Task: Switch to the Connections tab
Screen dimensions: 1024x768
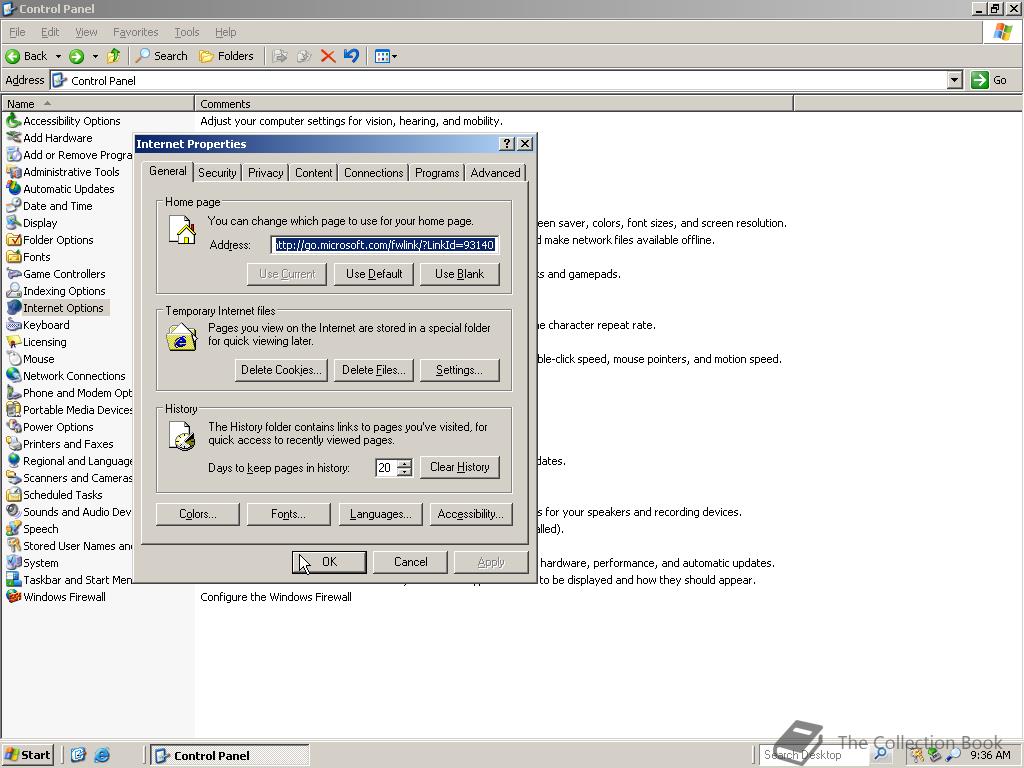Action: pyautogui.click(x=374, y=173)
